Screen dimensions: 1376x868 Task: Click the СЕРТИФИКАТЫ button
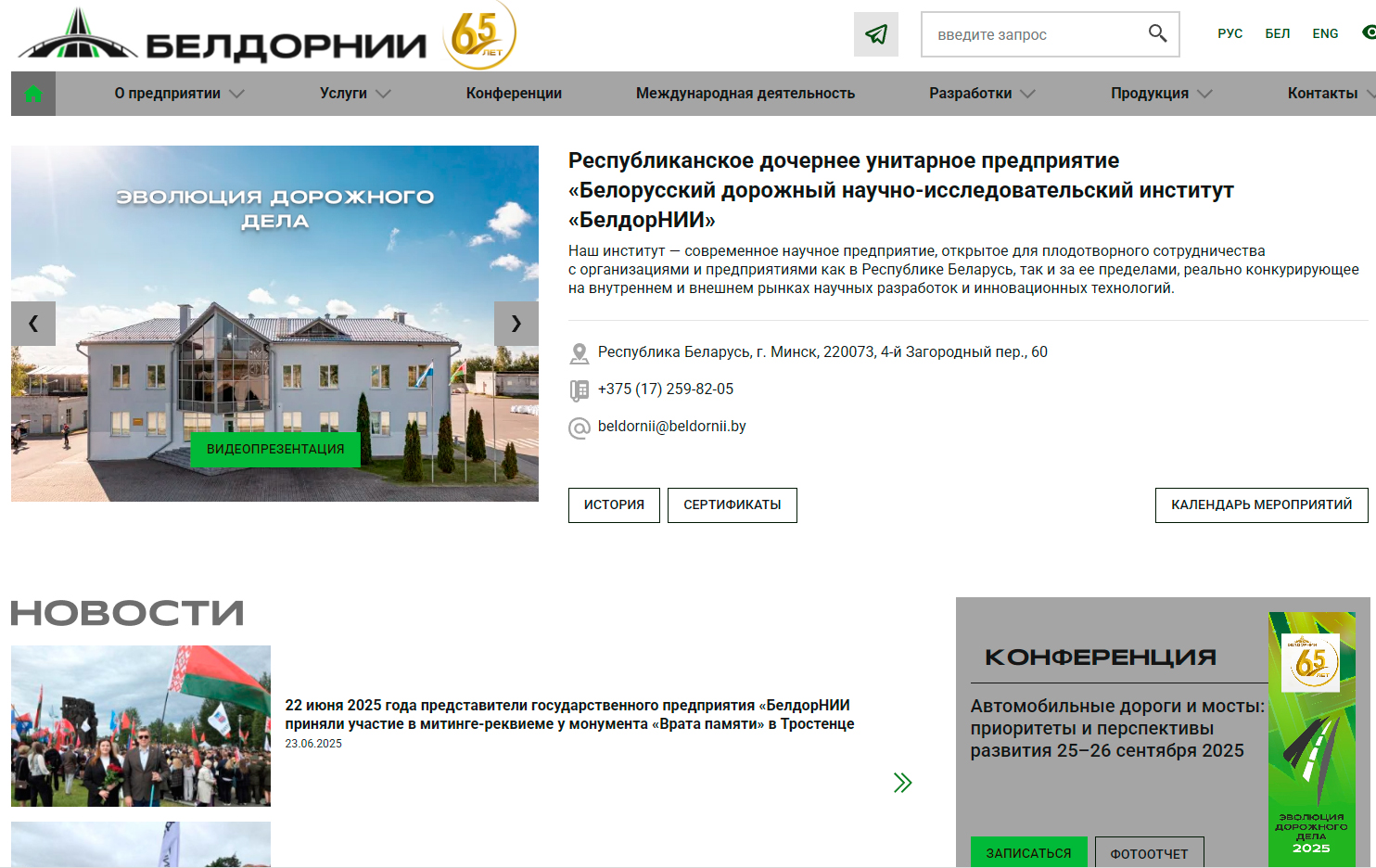point(733,505)
